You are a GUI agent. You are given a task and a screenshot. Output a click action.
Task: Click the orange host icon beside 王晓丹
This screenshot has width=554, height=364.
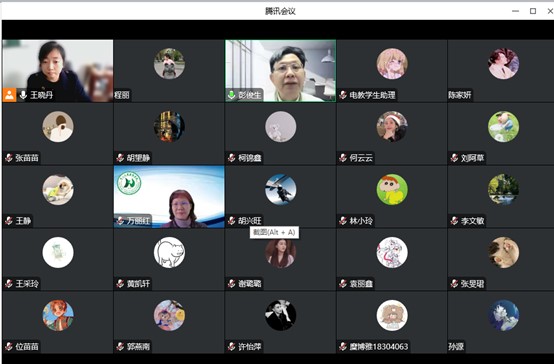(10, 95)
